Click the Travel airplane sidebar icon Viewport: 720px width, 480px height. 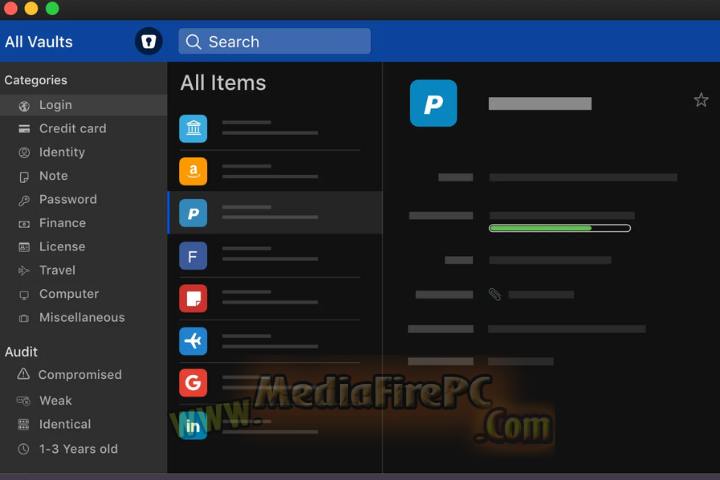(24, 271)
